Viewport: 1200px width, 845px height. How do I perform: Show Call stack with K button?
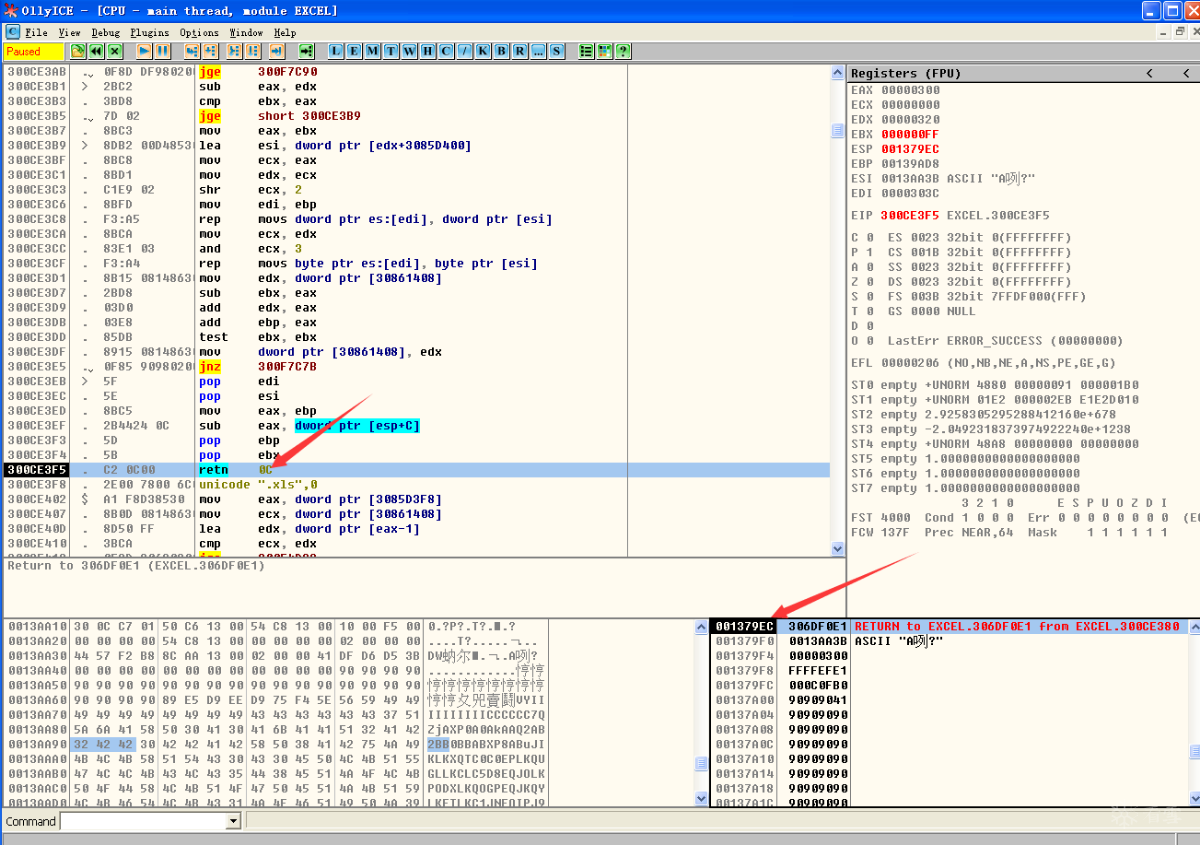(x=483, y=51)
